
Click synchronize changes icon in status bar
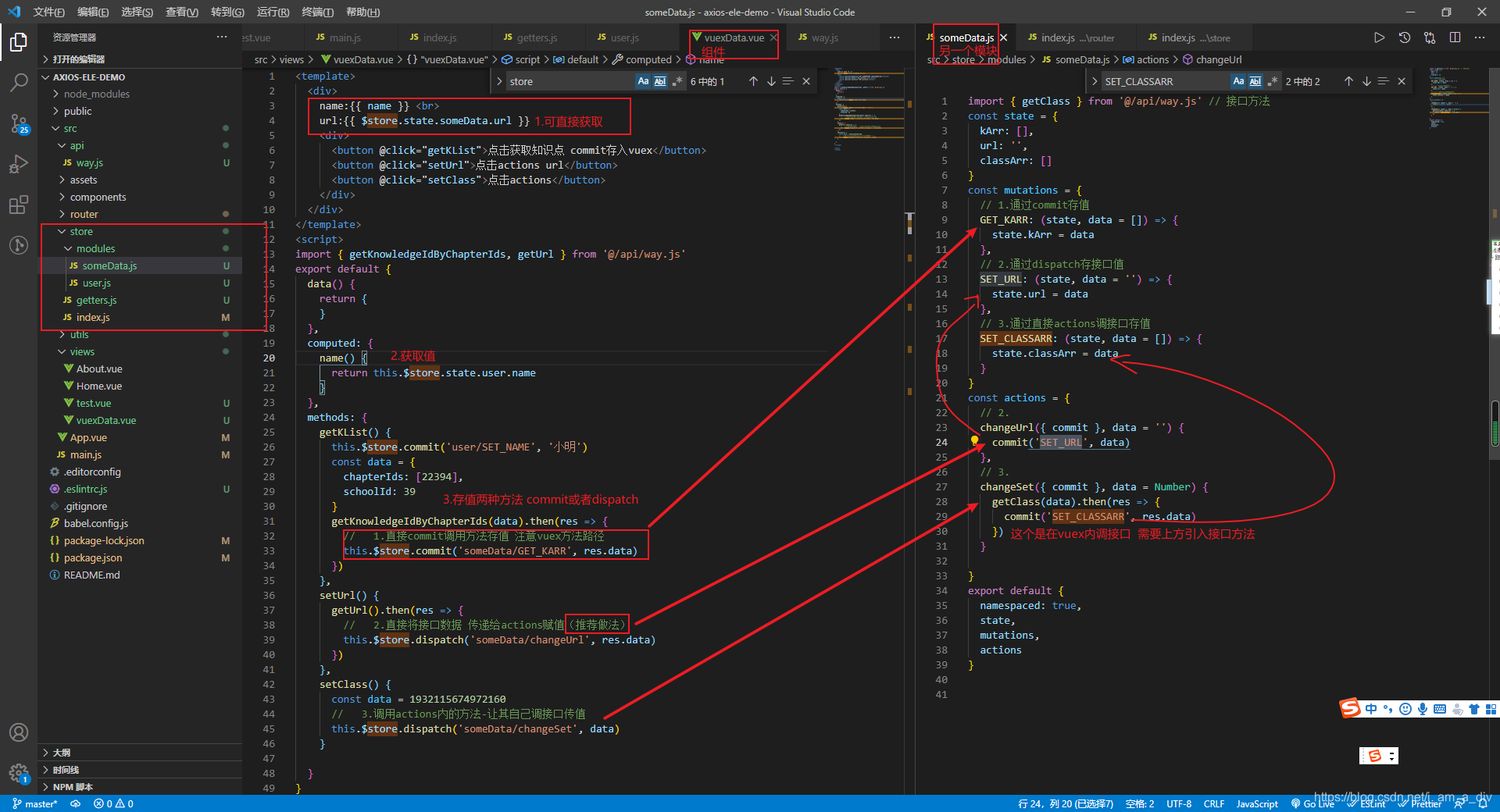[76, 803]
